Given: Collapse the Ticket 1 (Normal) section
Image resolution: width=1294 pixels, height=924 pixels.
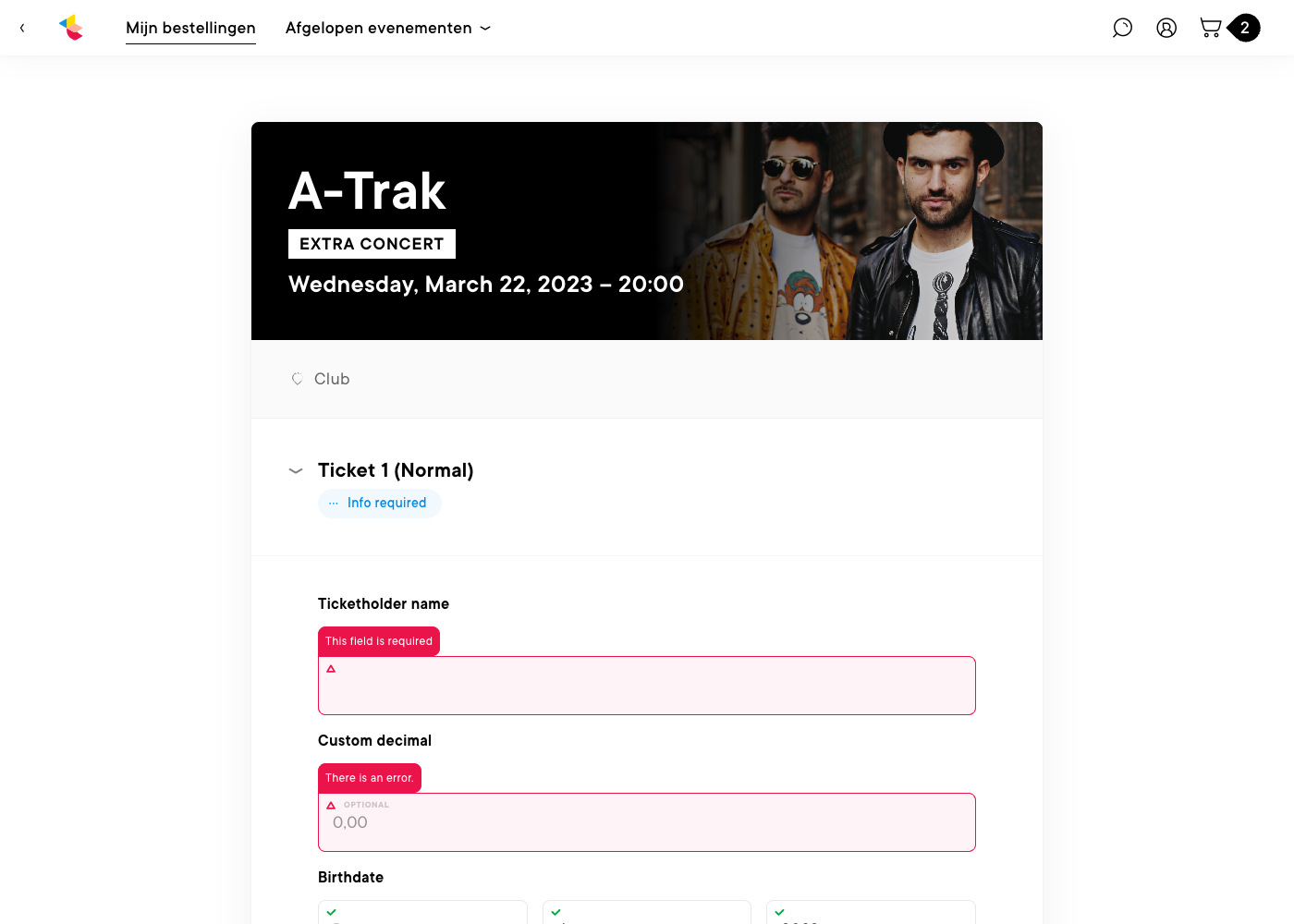Looking at the screenshot, I should pyautogui.click(x=296, y=471).
